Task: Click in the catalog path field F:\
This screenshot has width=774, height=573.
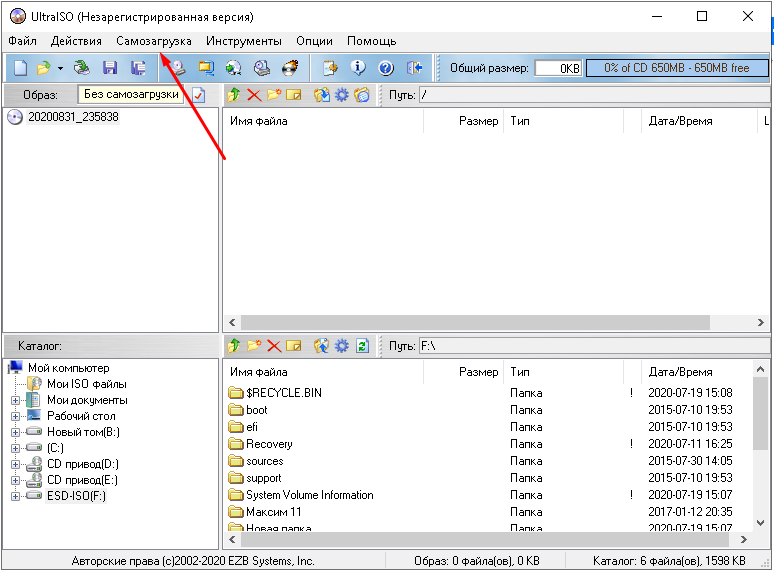Action: coord(594,346)
